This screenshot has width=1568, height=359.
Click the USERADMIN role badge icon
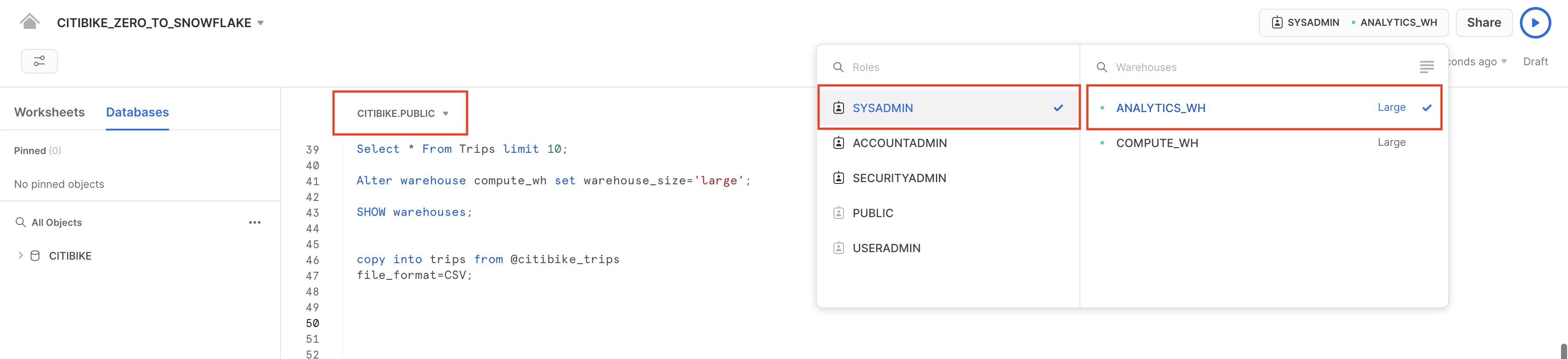pyautogui.click(x=838, y=248)
